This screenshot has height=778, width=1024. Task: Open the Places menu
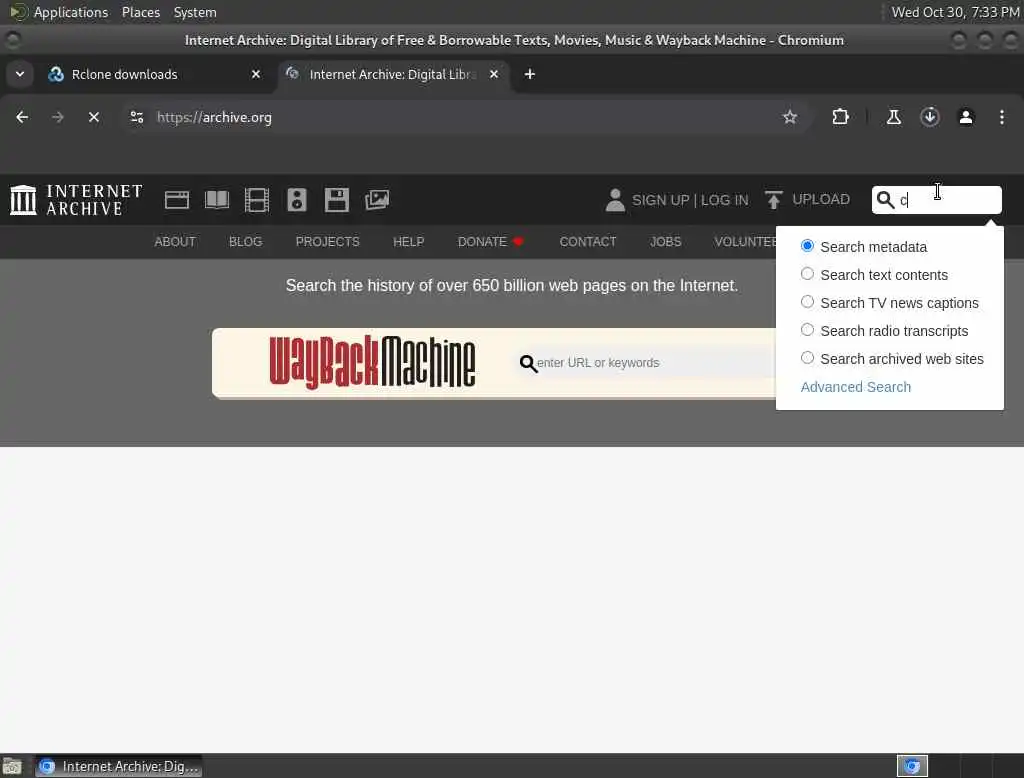coord(141,12)
